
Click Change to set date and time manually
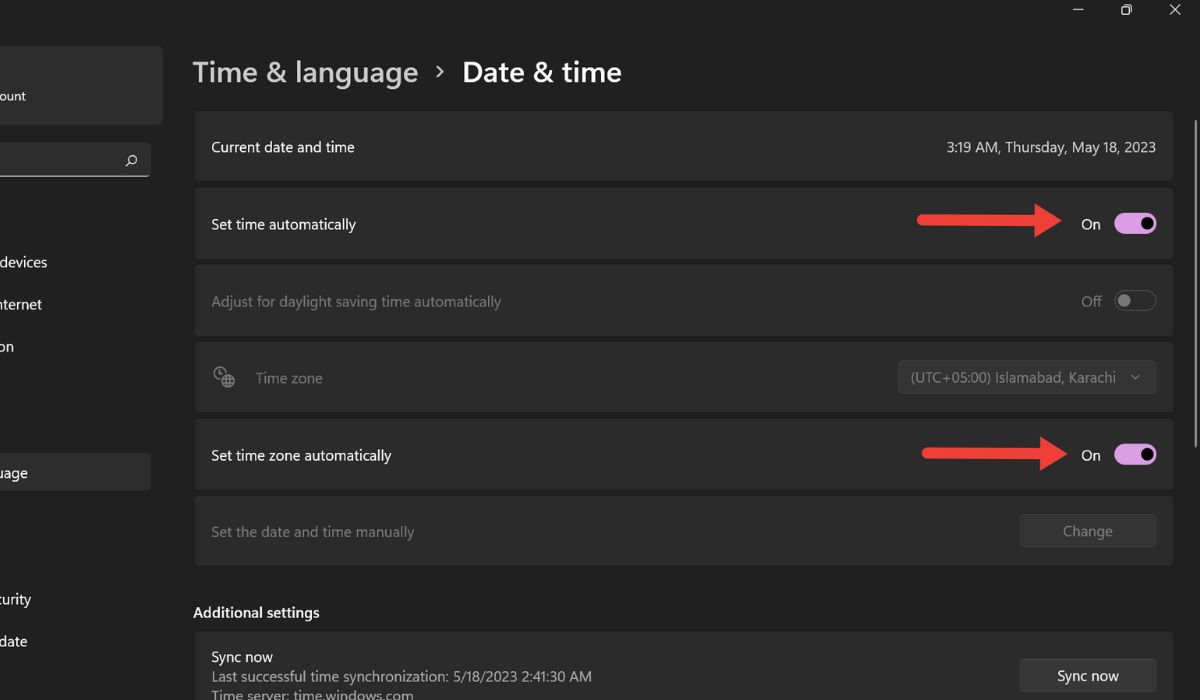[1087, 531]
